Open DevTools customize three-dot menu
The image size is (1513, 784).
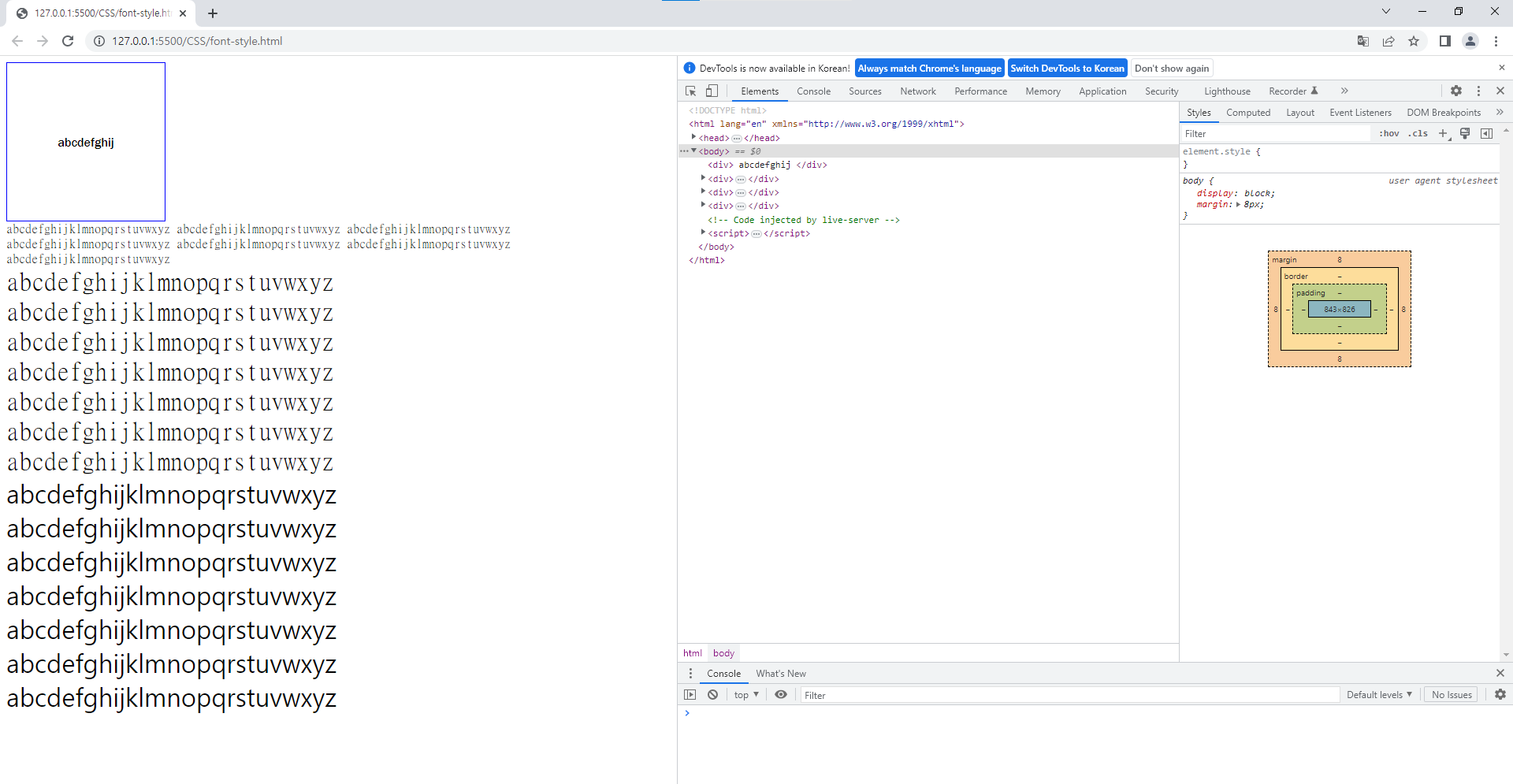pos(1479,91)
